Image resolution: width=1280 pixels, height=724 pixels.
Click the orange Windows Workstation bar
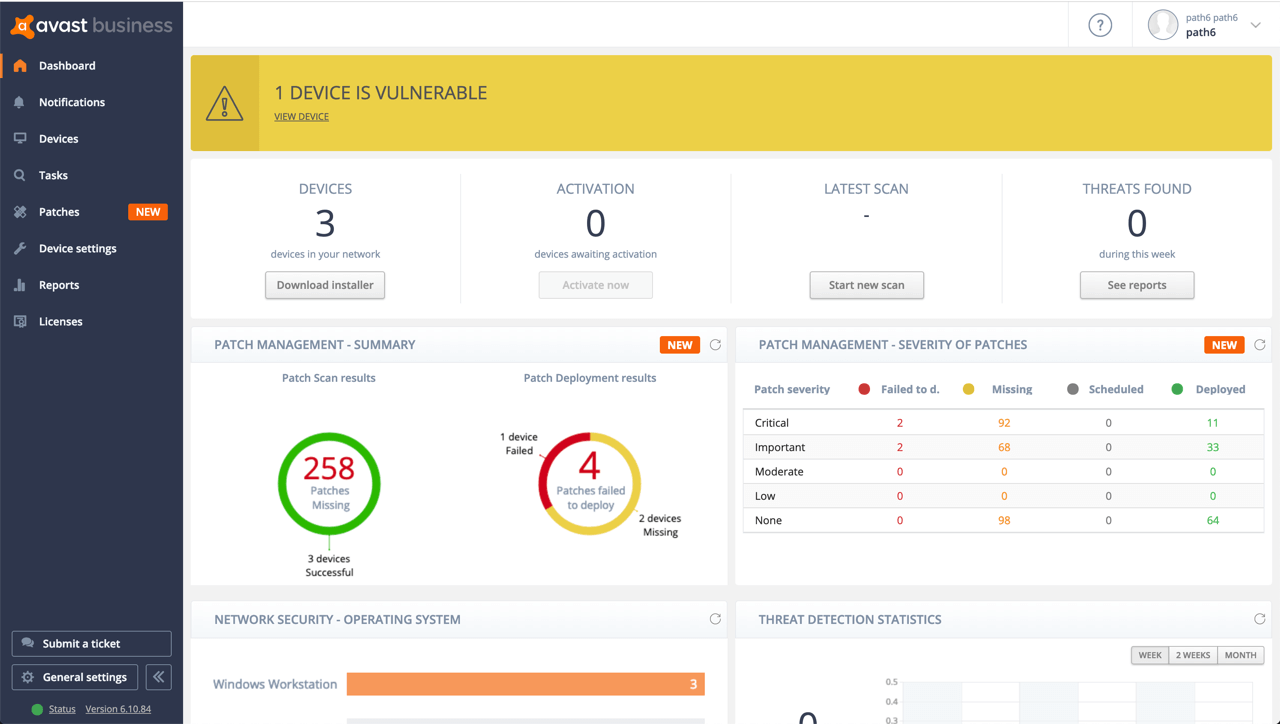coord(525,684)
